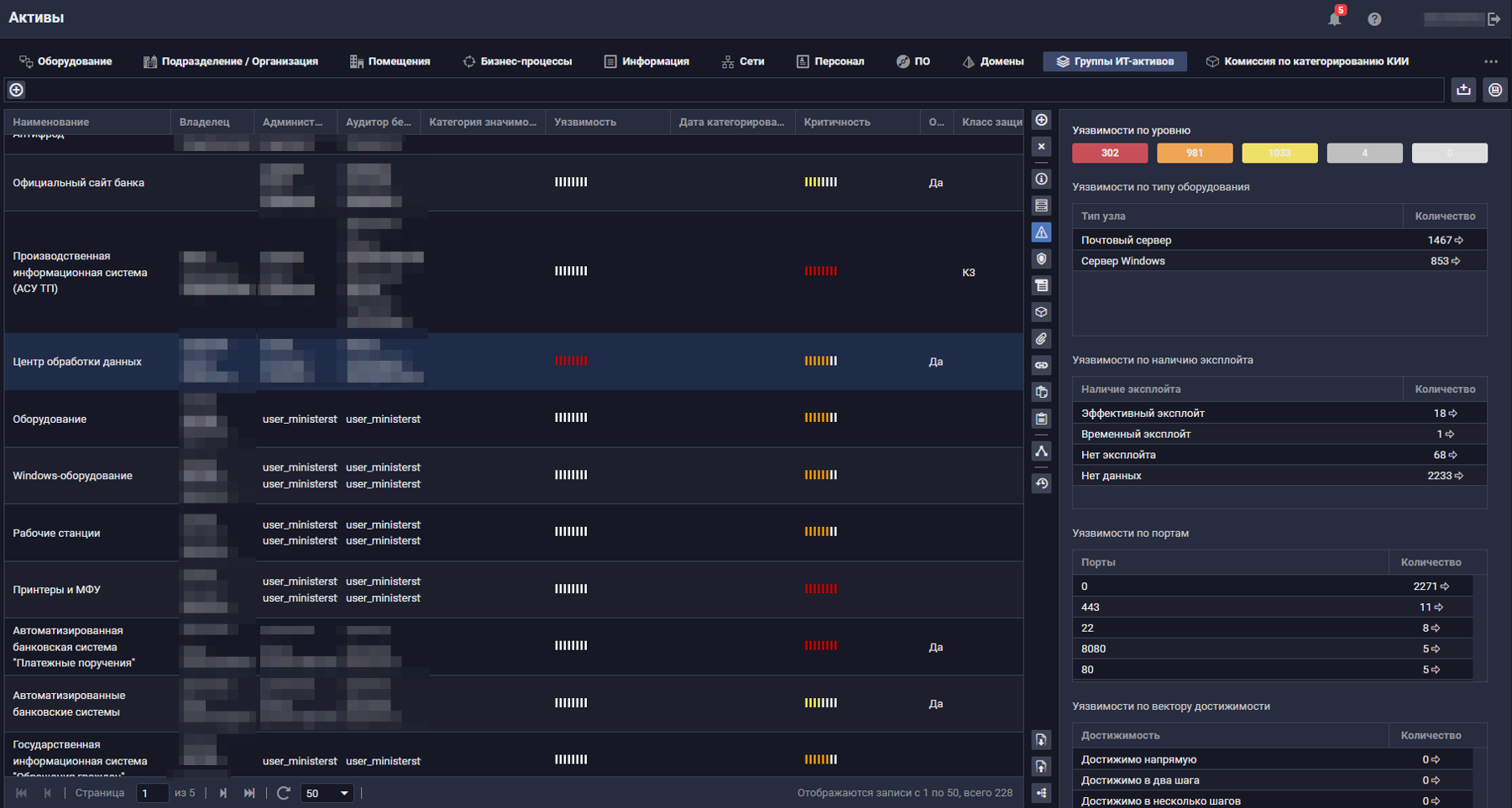Open the Бизнес-процессы tab
The image size is (1512, 808).
(517, 61)
